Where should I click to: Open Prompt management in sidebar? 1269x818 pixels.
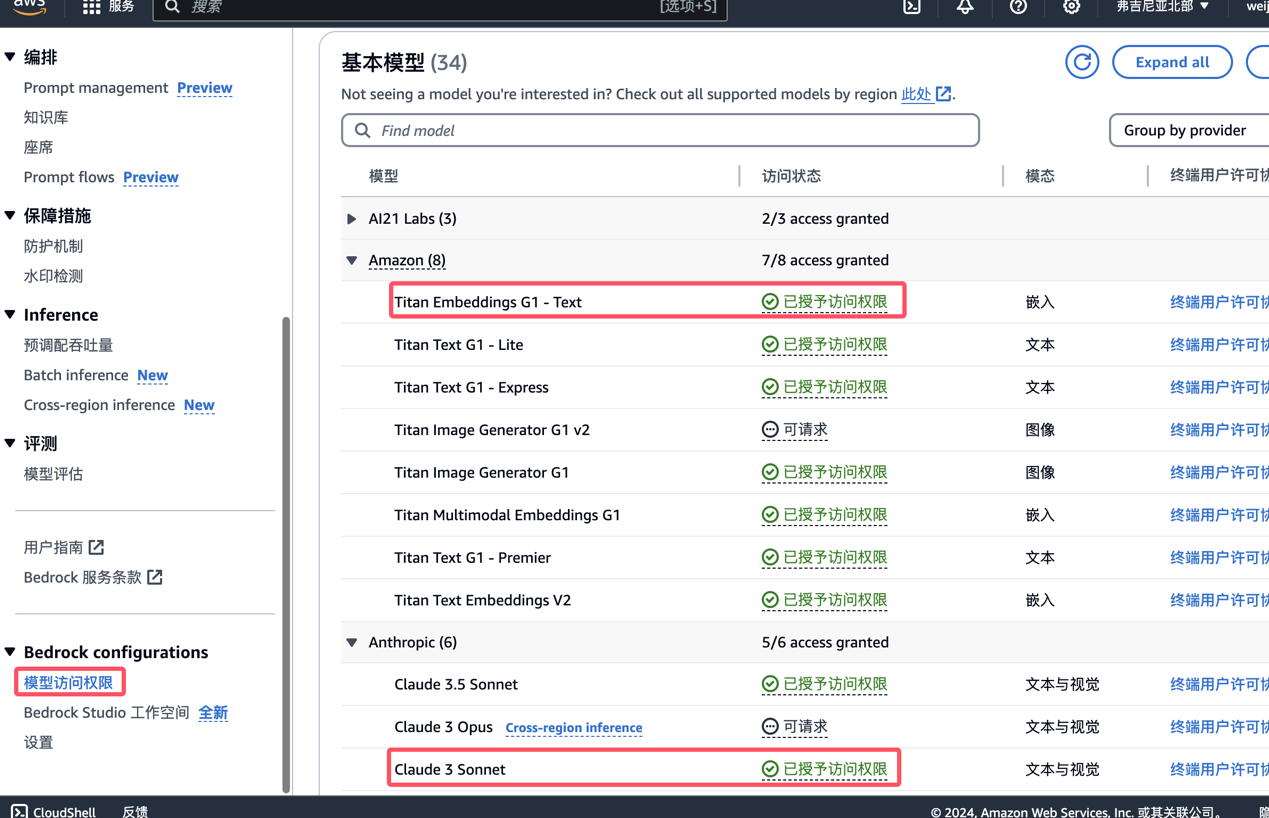[x=96, y=88]
